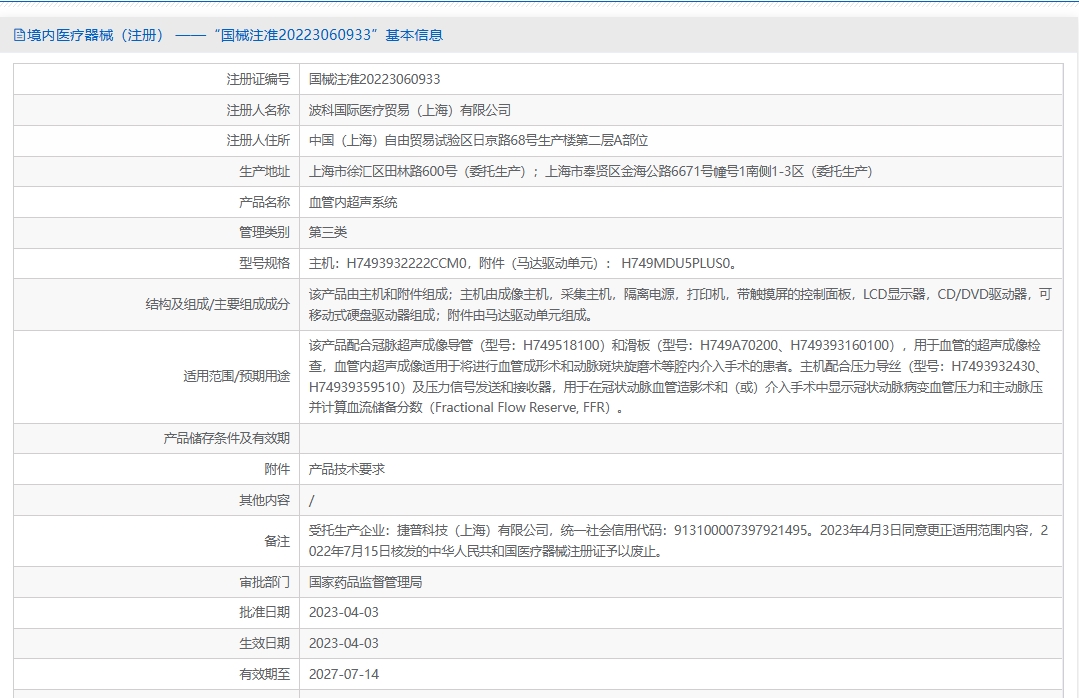Viewport: 1079px width, 698px height.
Task: Select management class 第三类
Action: [x=328, y=232]
